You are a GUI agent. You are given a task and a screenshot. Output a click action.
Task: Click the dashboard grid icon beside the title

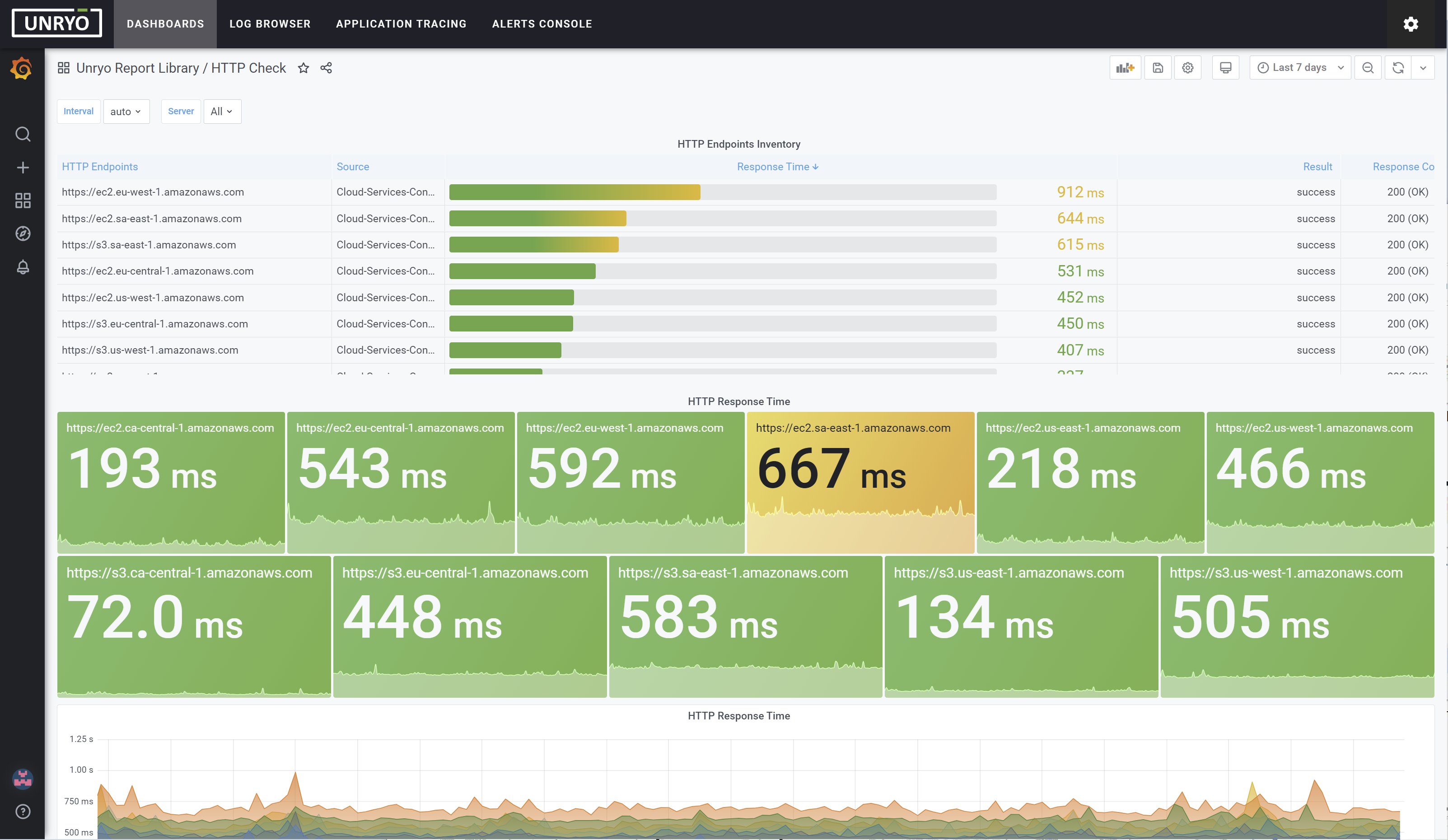(63, 68)
